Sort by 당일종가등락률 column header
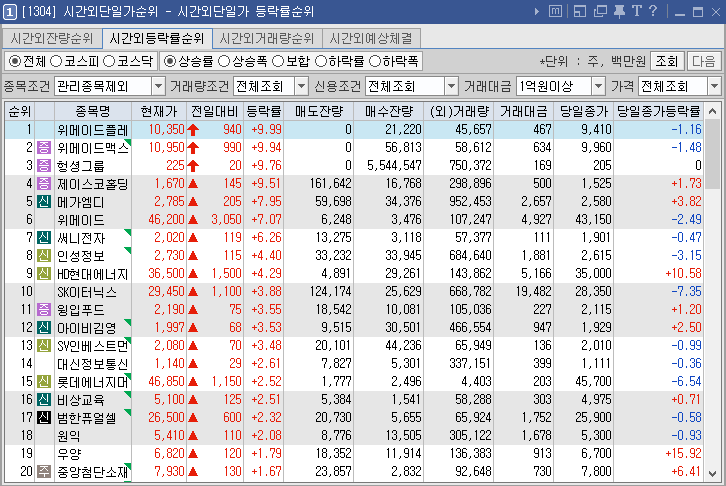 click(x=658, y=111)
